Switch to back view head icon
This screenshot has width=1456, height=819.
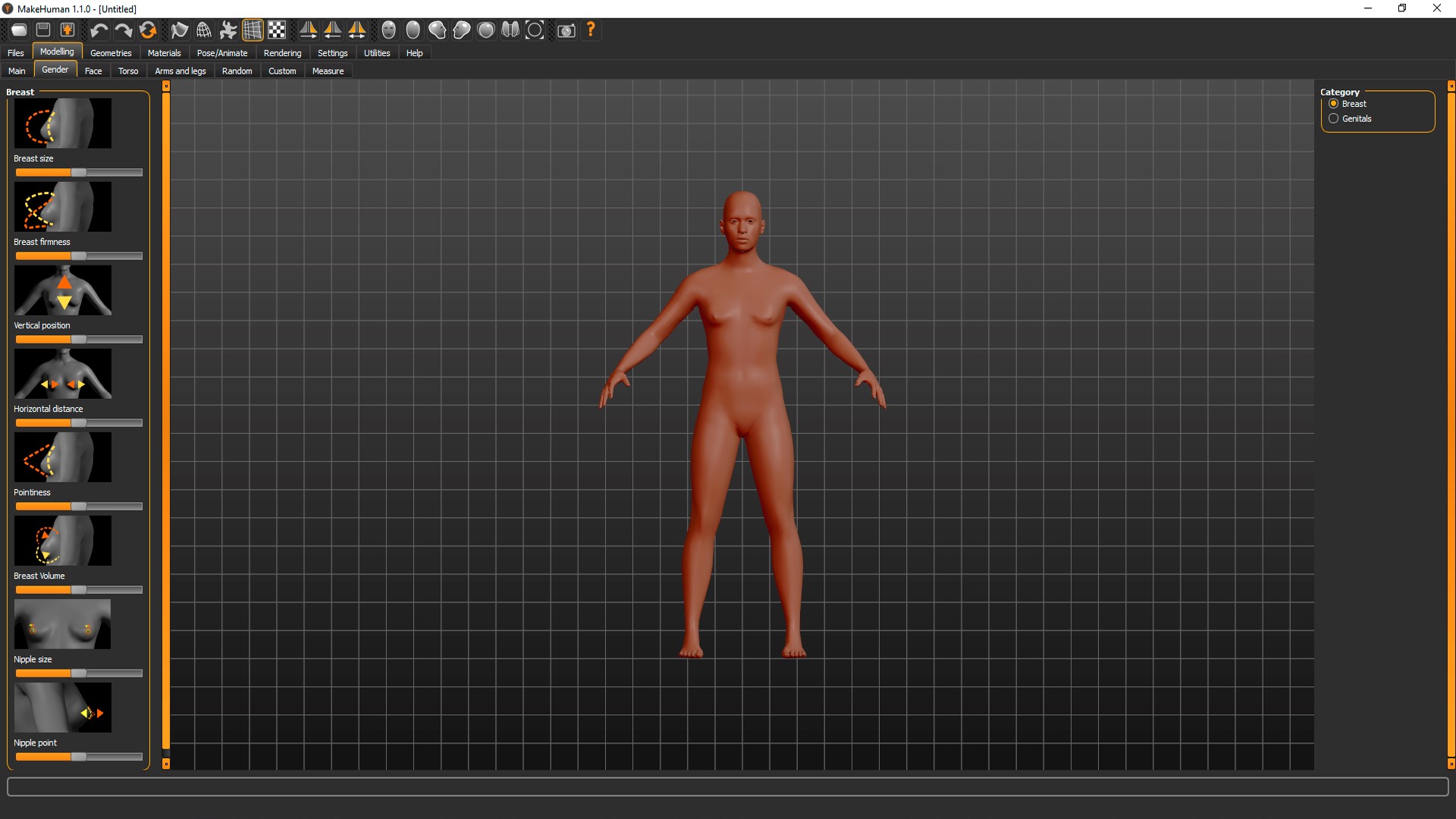[413, 30]
